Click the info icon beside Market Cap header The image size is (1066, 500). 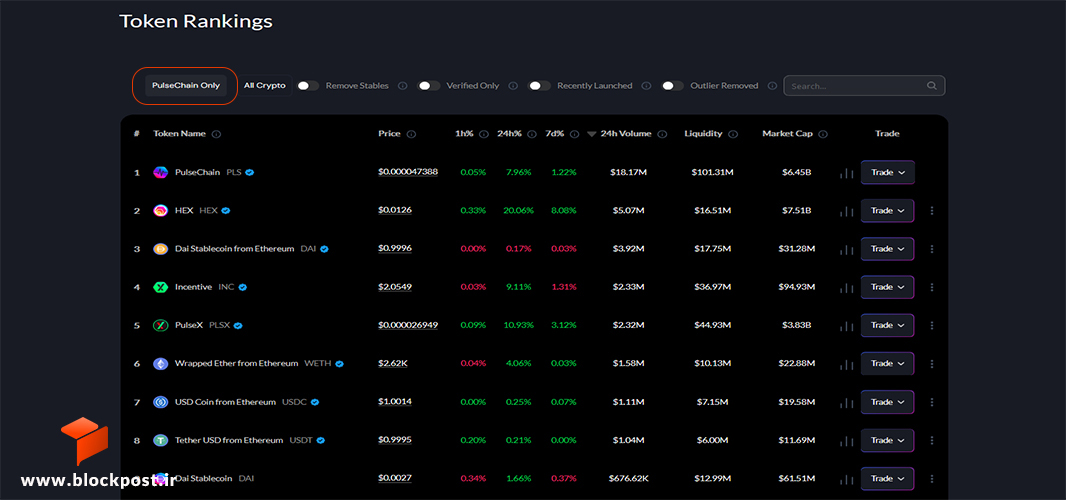[823, 134]
